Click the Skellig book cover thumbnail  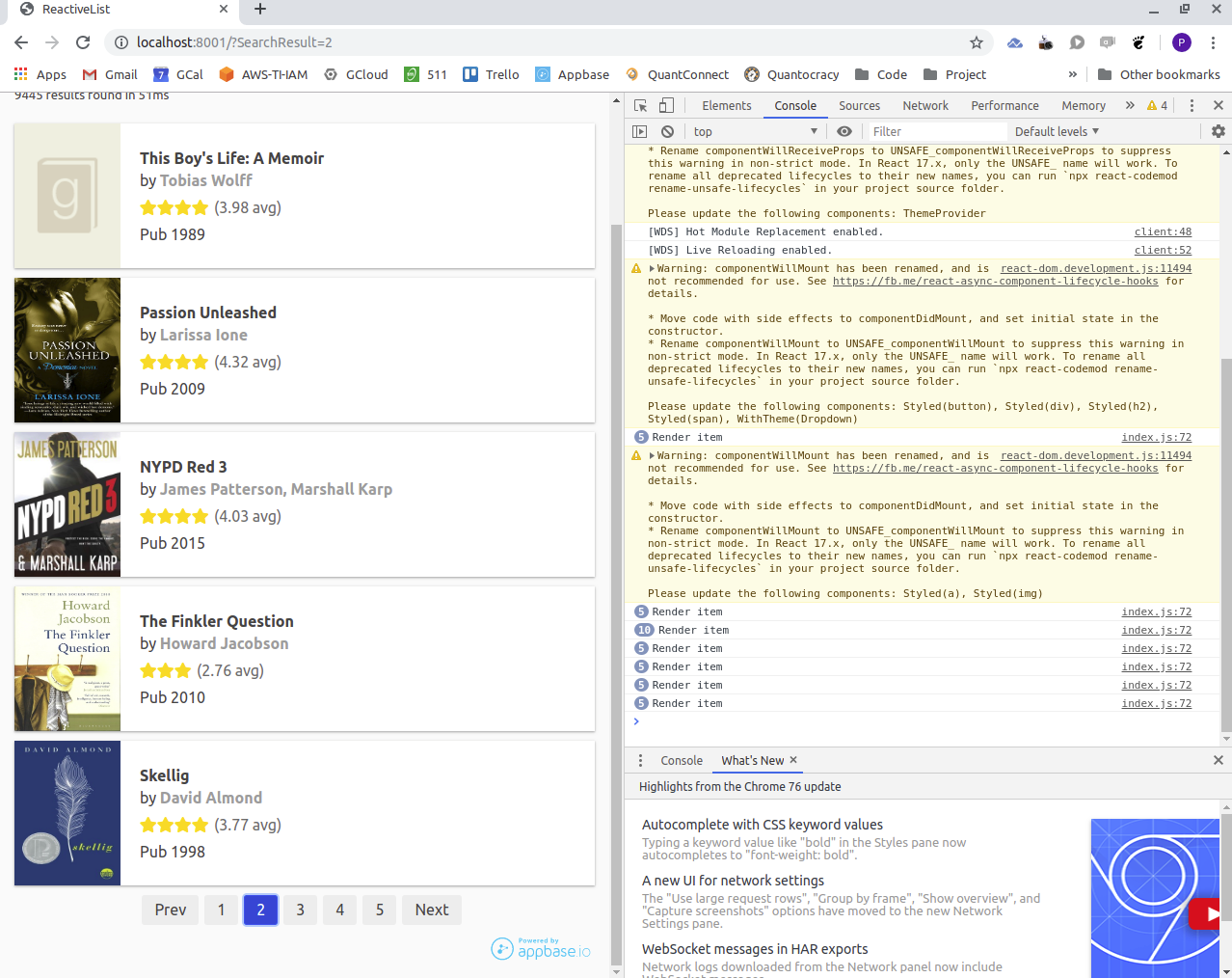pyautogui.click(x=67, y=813)
